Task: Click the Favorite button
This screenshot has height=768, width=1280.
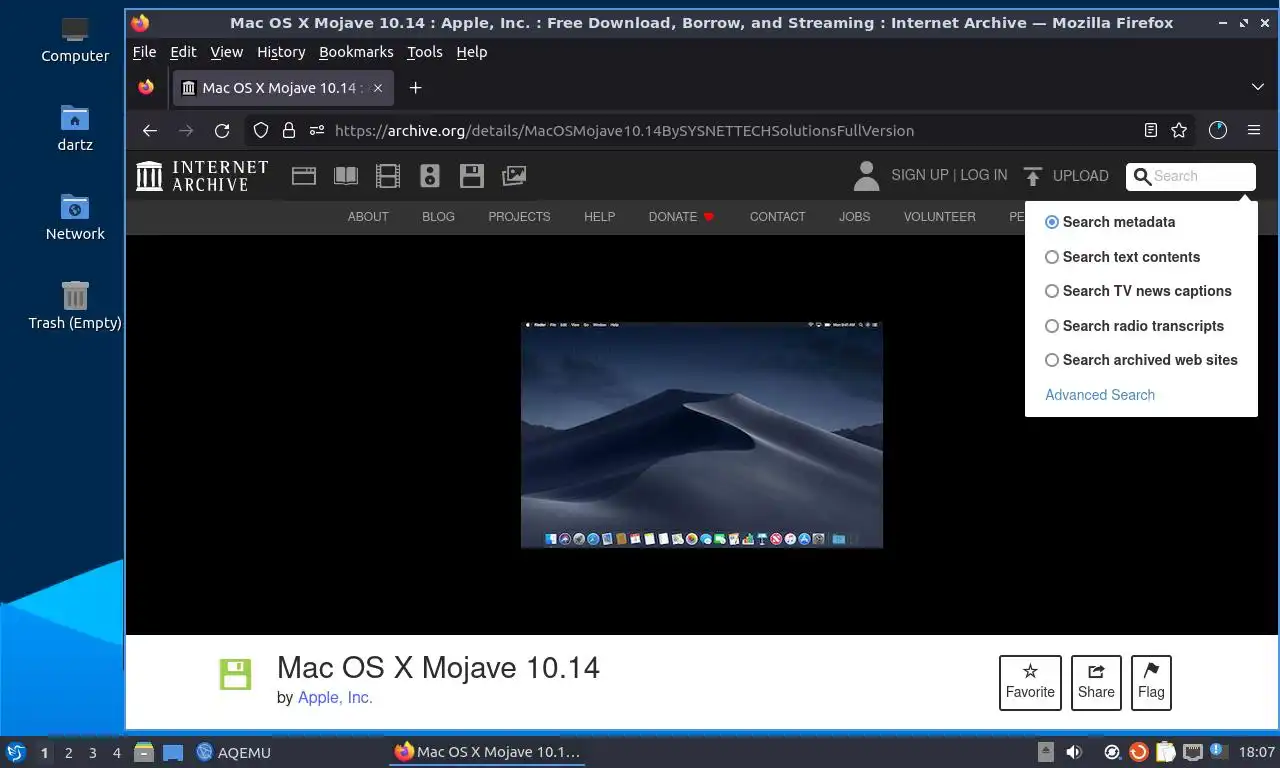Action: [x=1030, y=683]
